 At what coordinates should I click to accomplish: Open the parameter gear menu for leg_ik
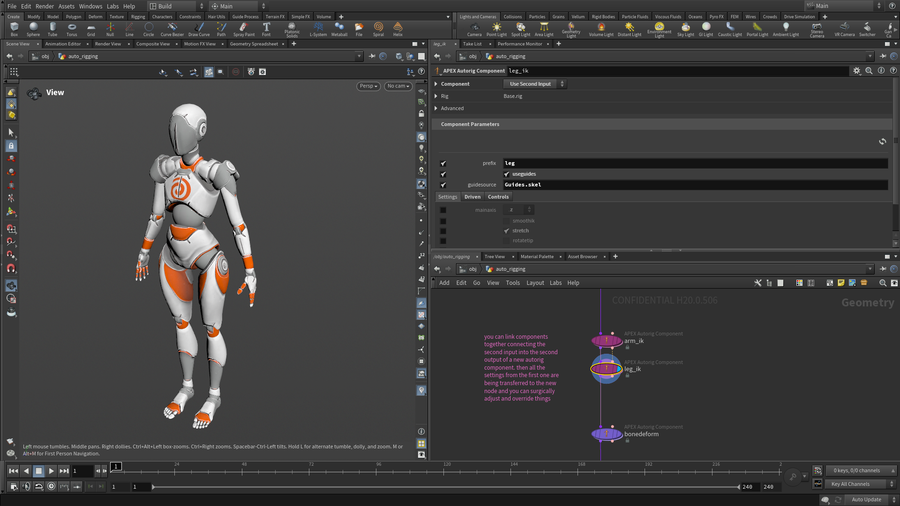(856, 71)
